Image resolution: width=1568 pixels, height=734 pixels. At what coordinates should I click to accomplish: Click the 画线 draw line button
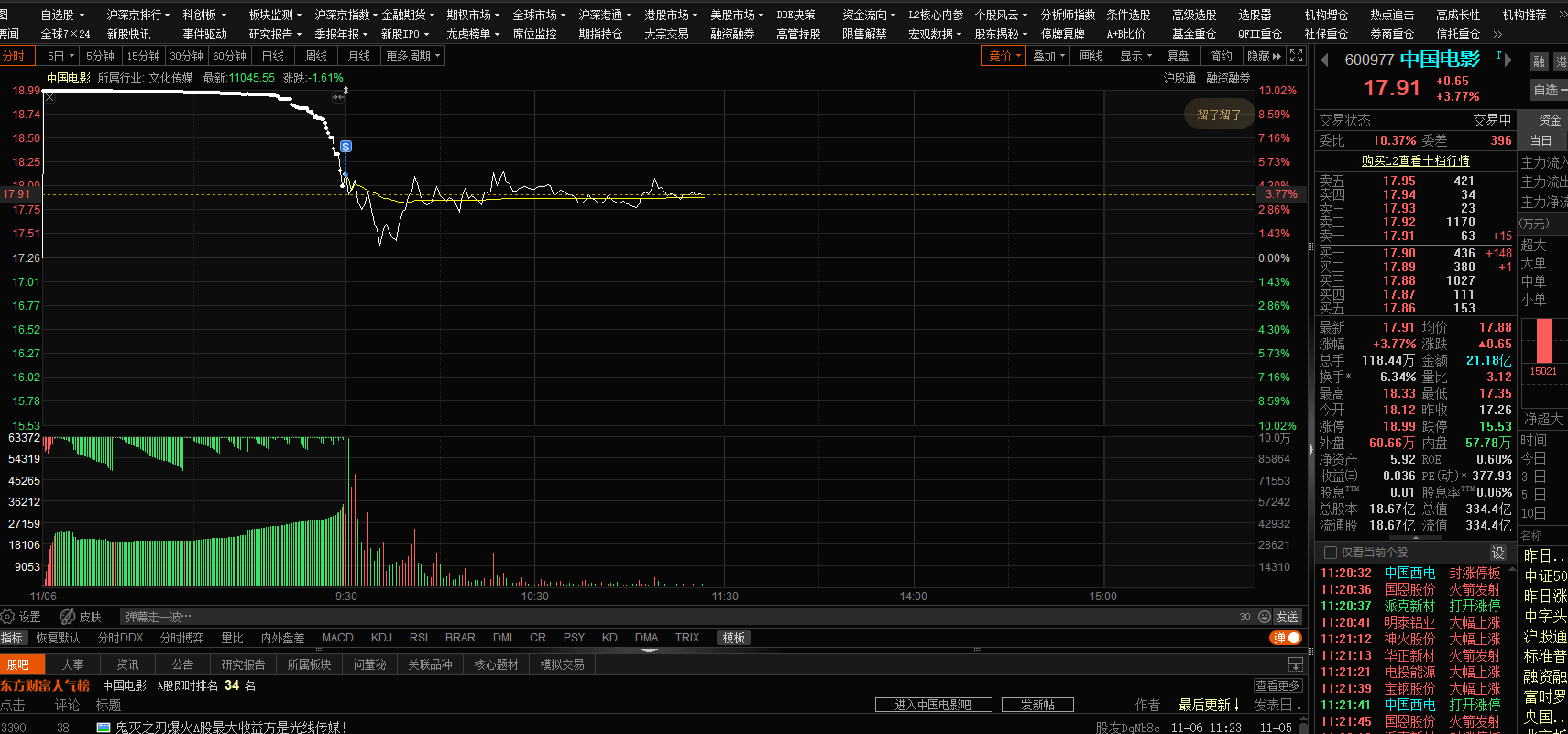click(1091, 56)
